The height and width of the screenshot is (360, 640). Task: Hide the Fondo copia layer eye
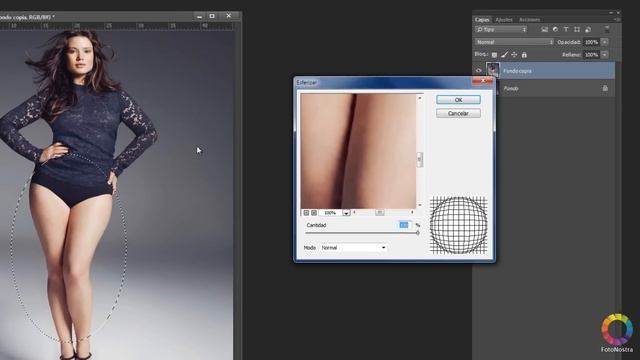coord(479,71)
